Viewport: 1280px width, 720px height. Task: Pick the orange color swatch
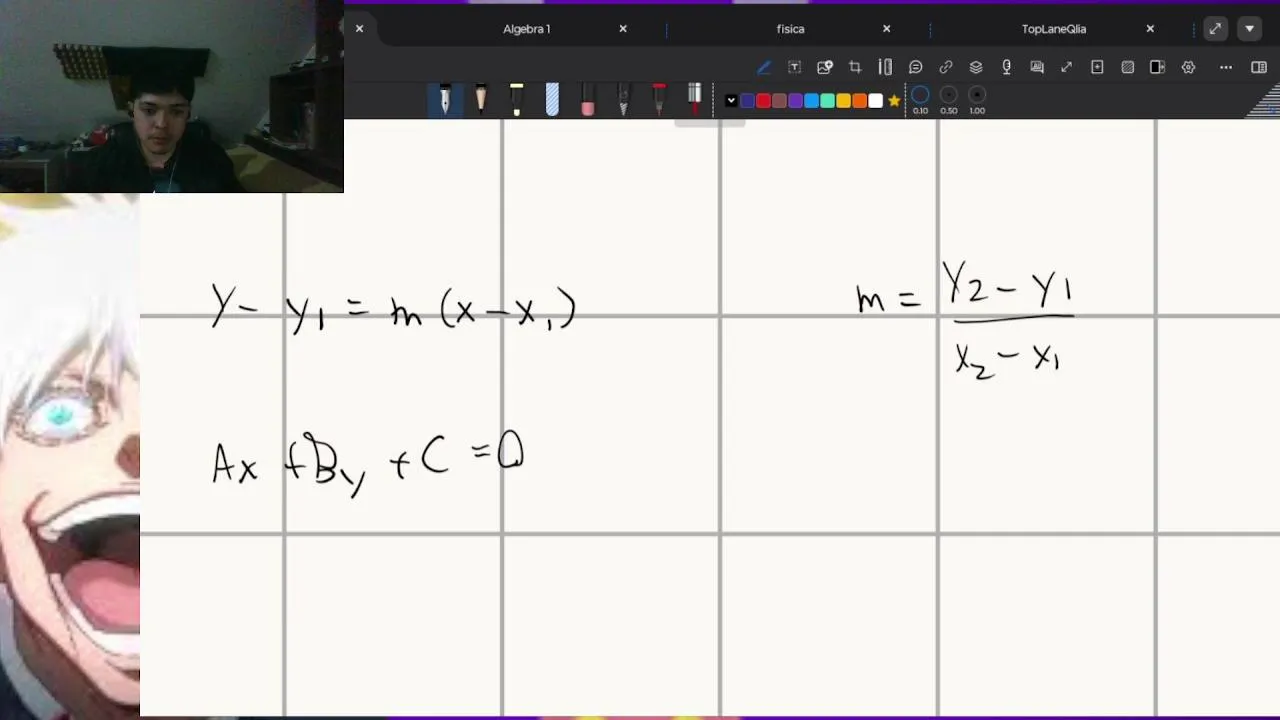click(859, 100)
